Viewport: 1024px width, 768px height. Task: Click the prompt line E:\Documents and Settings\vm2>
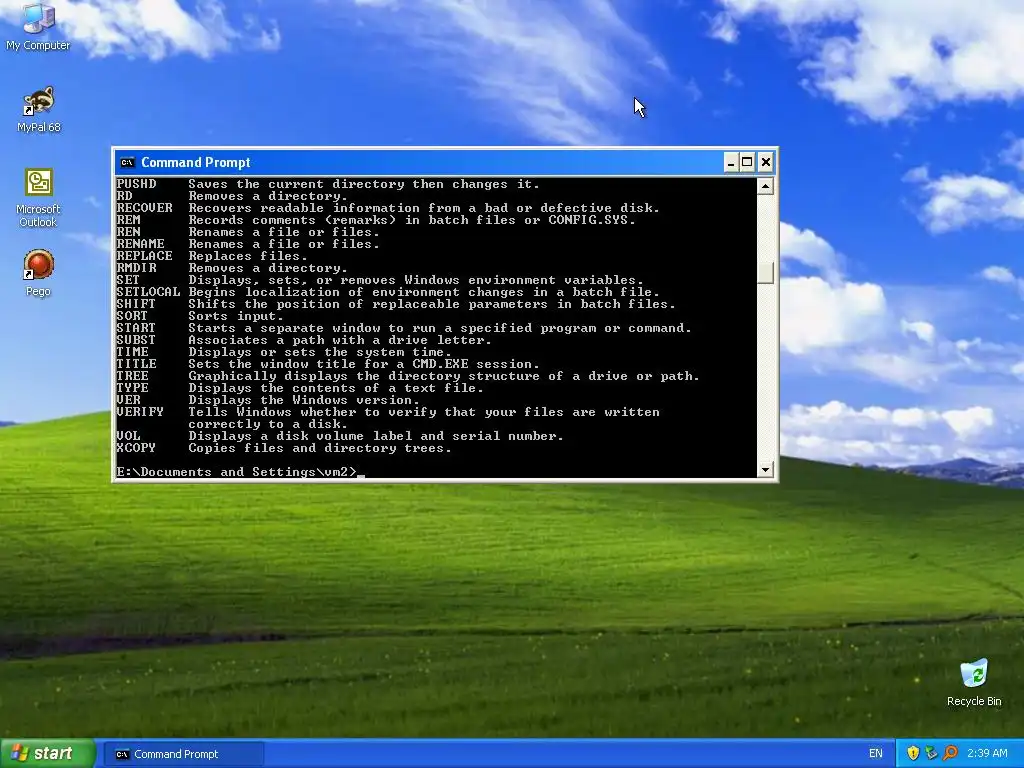pos(237,472)
